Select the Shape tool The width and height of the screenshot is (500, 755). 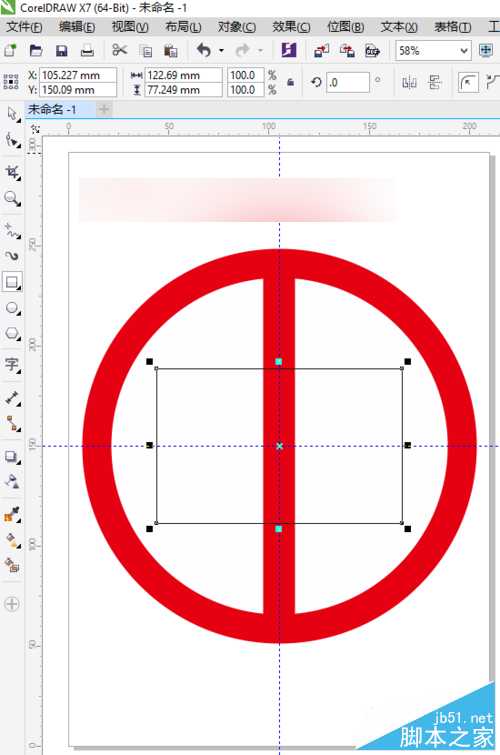click(12, 140)
